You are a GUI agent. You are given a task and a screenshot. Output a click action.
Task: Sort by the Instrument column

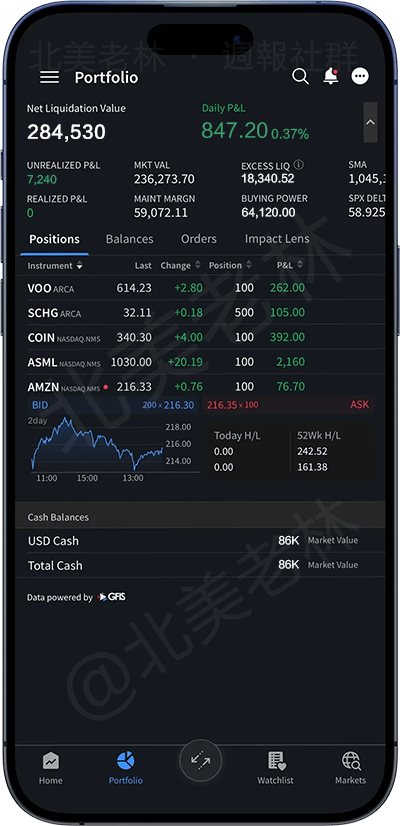click(x=55, y=266)
